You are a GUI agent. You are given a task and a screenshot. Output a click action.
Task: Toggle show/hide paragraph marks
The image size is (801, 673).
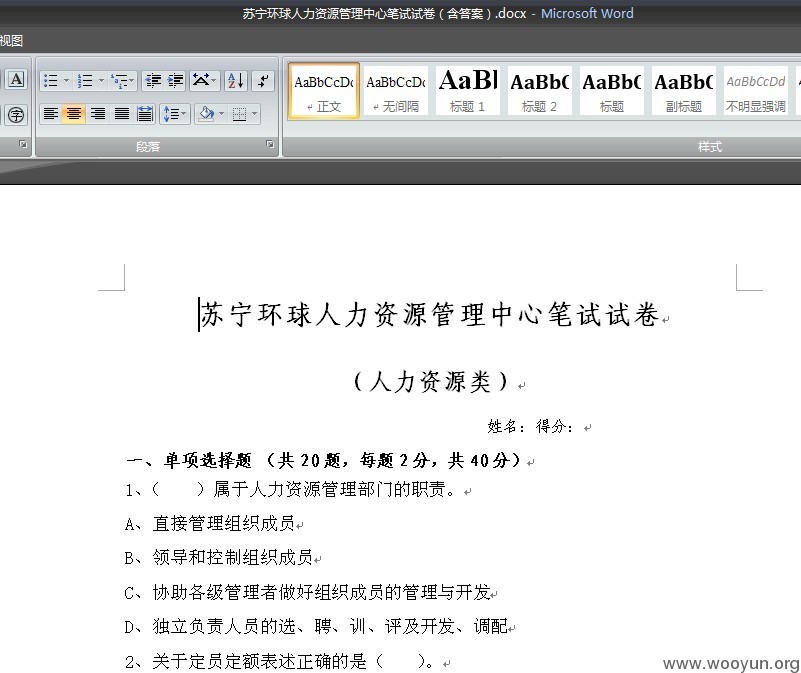[263, 81]
